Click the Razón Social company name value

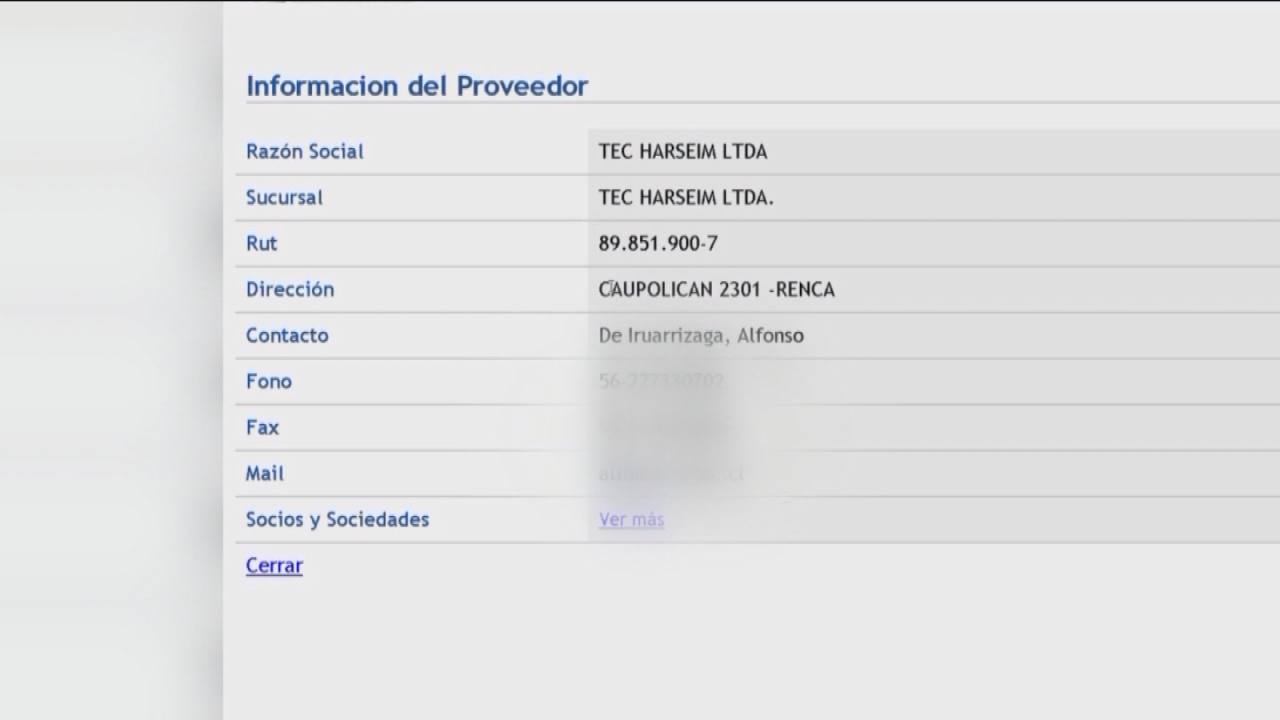pos(683,151)
